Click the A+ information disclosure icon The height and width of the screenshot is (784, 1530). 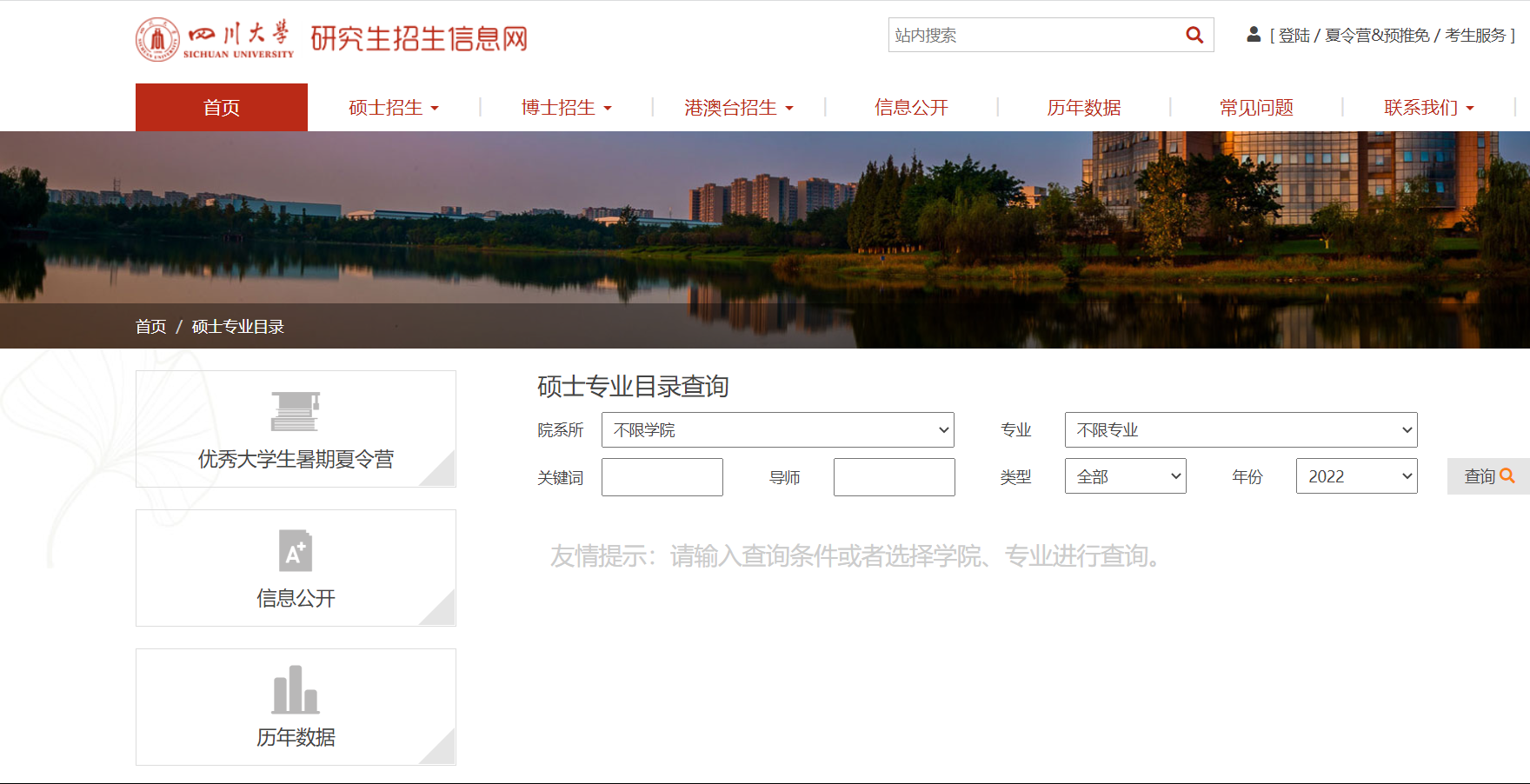coord(296,550)
